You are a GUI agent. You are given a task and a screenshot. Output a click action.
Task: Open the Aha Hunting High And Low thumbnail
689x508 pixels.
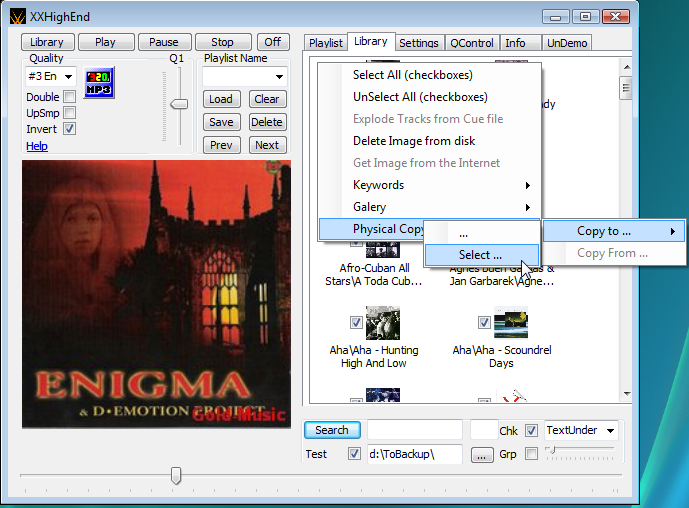(x=383, y=323)
